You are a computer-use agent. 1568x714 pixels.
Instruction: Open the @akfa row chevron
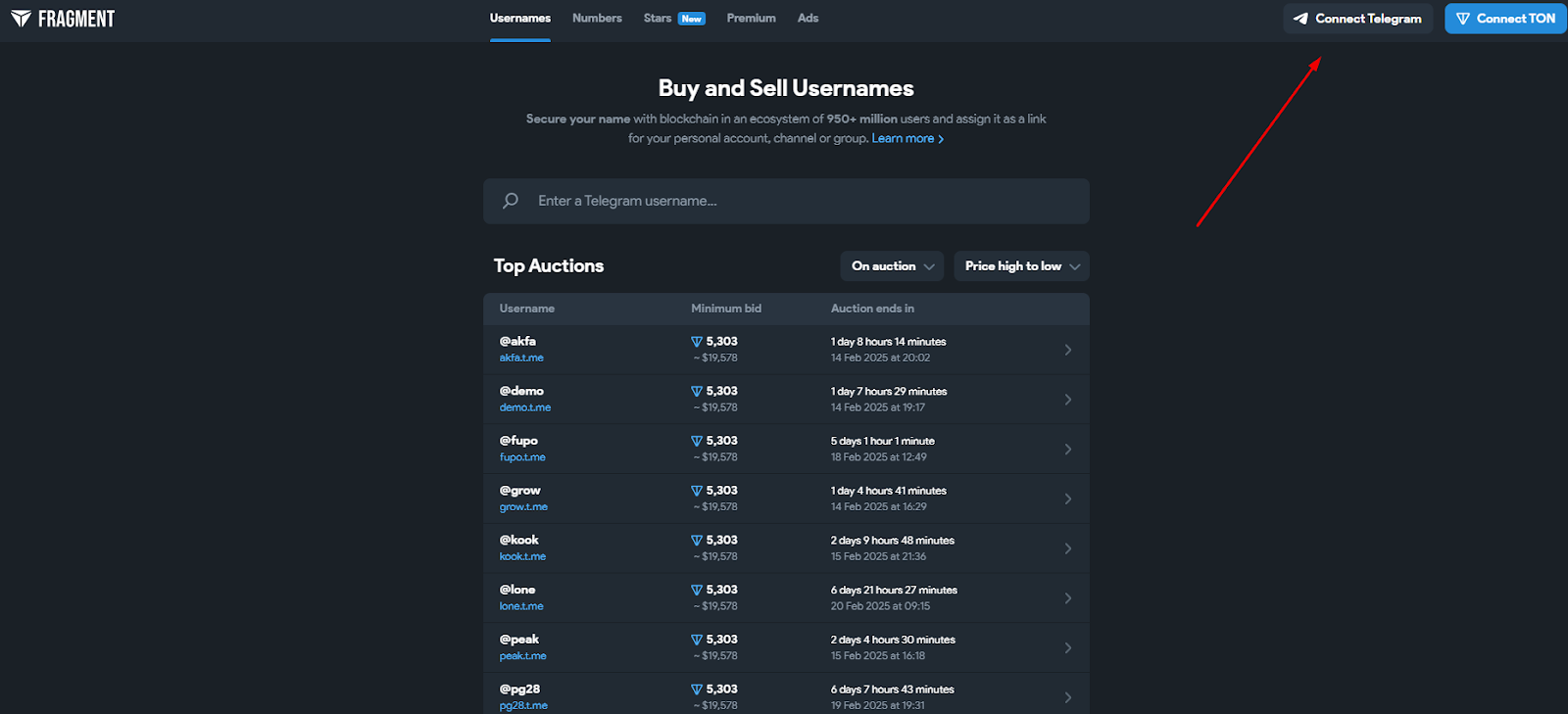click(1068, 350)
